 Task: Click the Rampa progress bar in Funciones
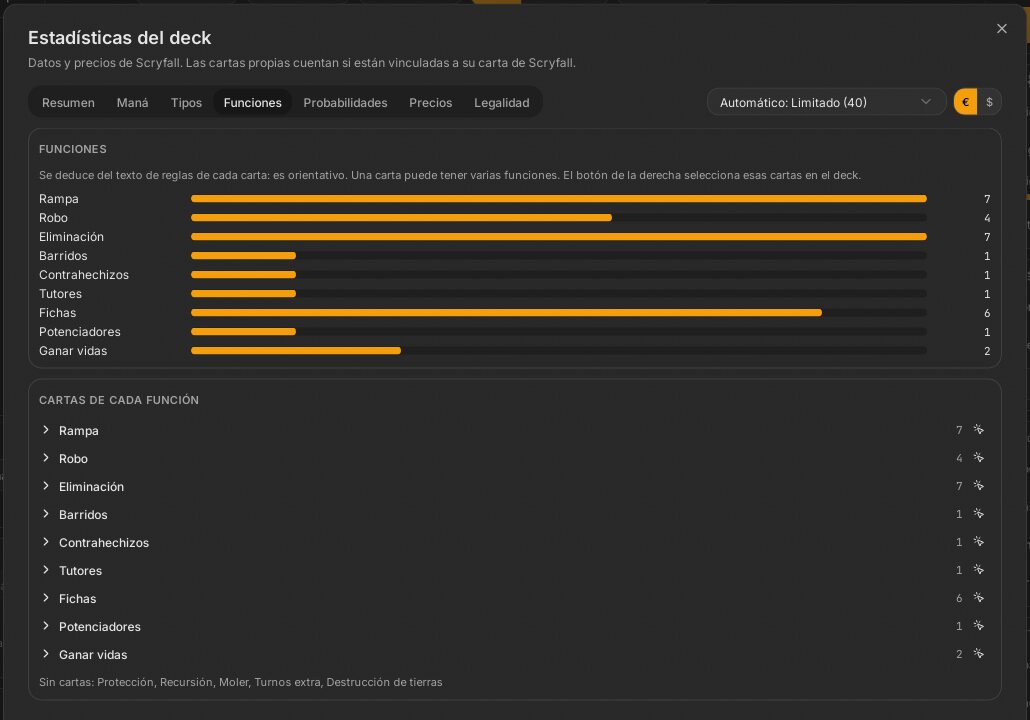pyautogui.click(x=558, y=198)
